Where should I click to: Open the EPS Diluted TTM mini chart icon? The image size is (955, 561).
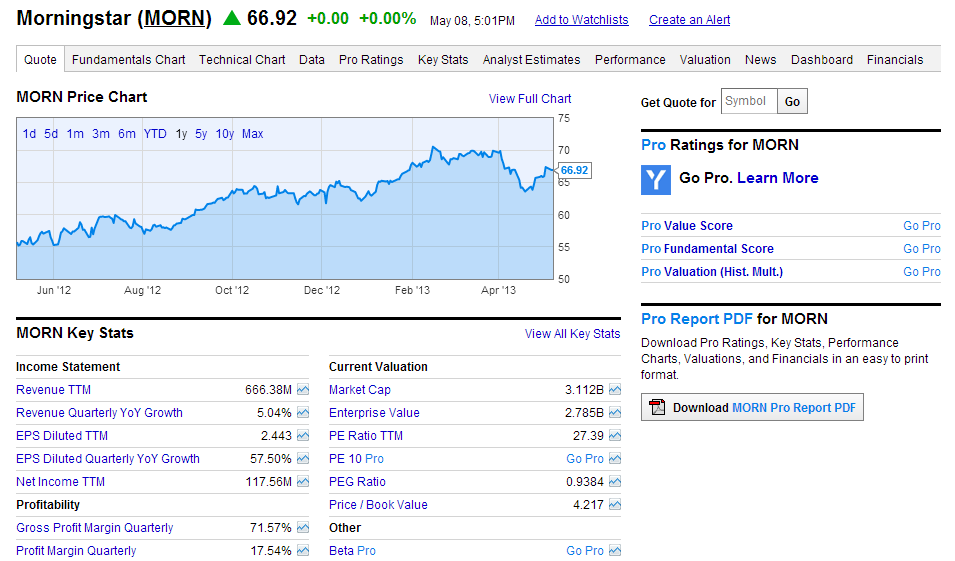pyautogui.click(x=303, y=436)
